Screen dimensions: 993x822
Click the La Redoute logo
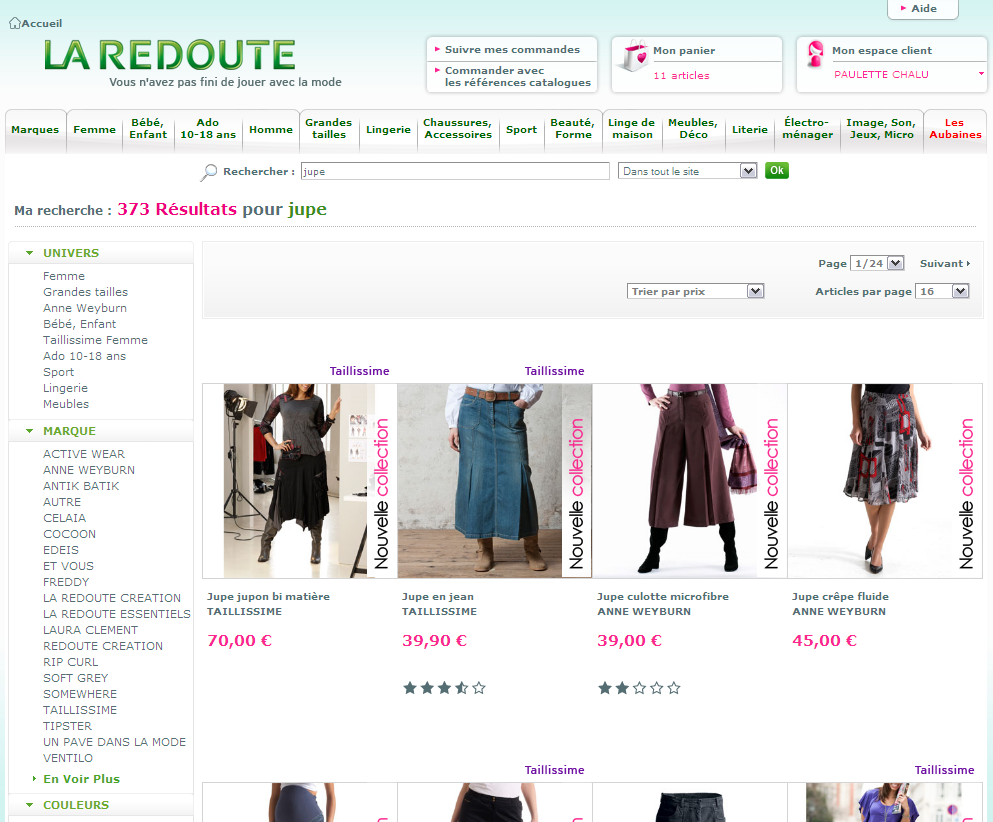coord(170,54)
